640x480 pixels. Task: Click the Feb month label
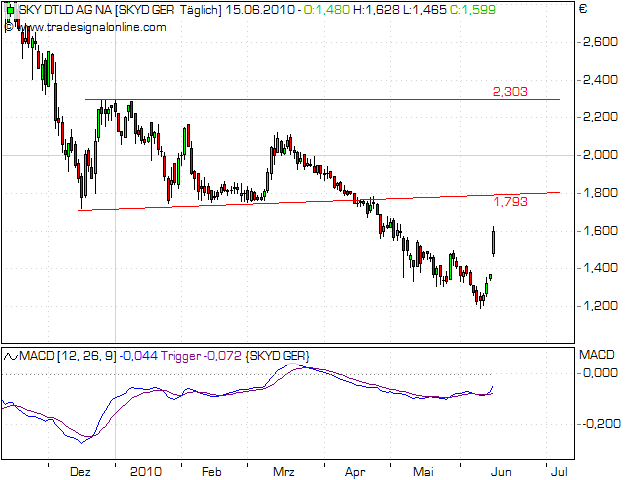[x=211, y=472]
